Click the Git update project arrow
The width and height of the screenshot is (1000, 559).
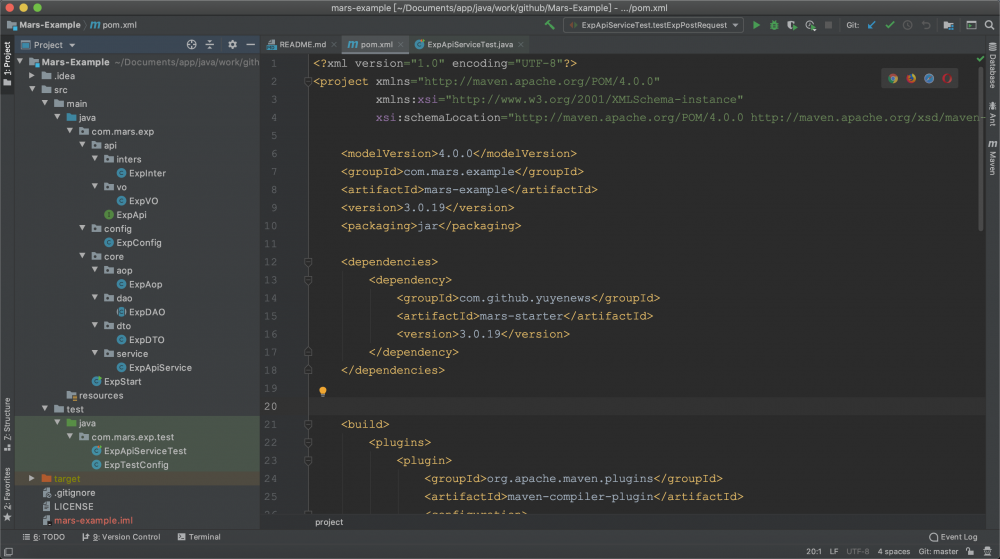872,25
